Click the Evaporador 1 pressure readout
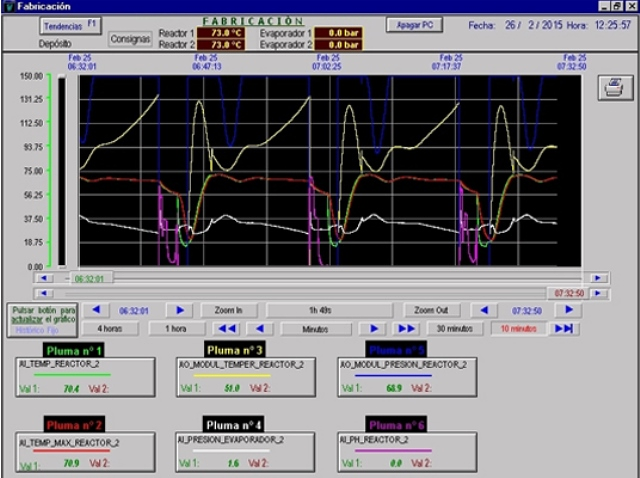The height and width of the screenshot is (478, 640). click(x=338, y=33)
